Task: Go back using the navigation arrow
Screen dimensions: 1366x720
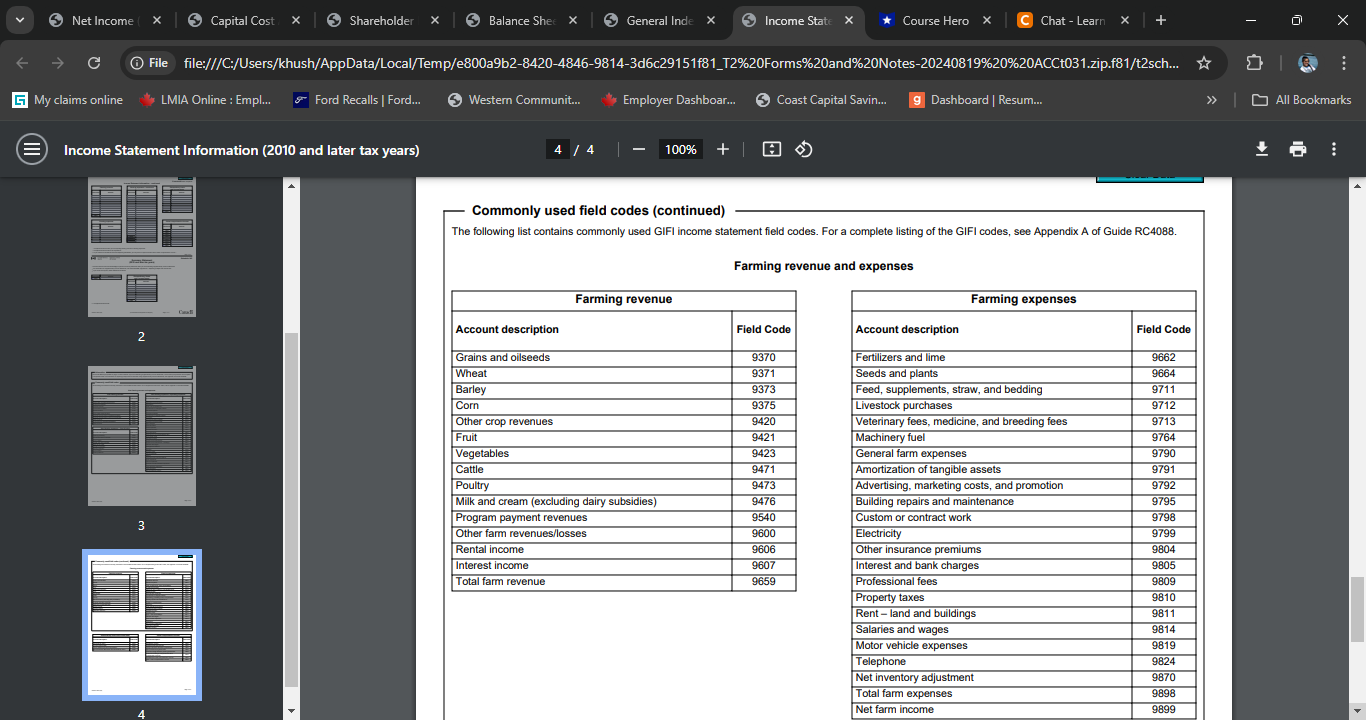Action: (x=21, y=61)
